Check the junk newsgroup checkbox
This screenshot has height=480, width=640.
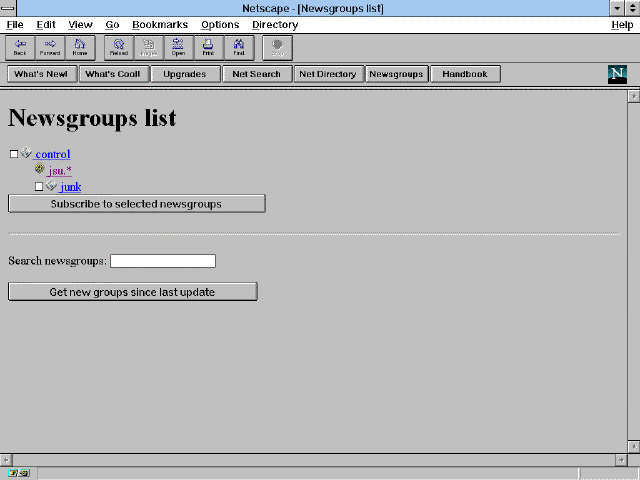tap(39, 187)
